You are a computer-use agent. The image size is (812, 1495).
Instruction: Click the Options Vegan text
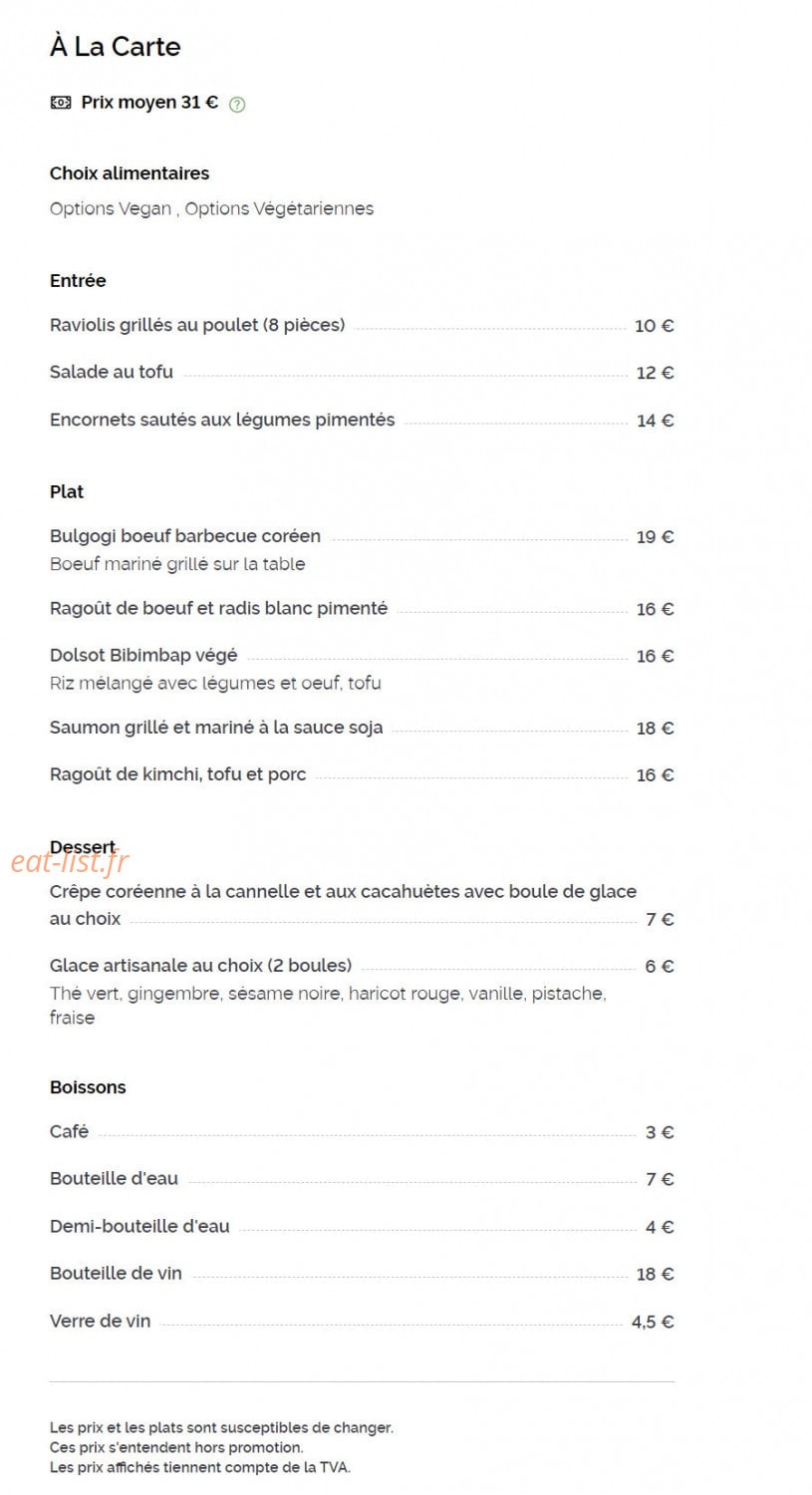pyautogui.click(x=111, y=208)
